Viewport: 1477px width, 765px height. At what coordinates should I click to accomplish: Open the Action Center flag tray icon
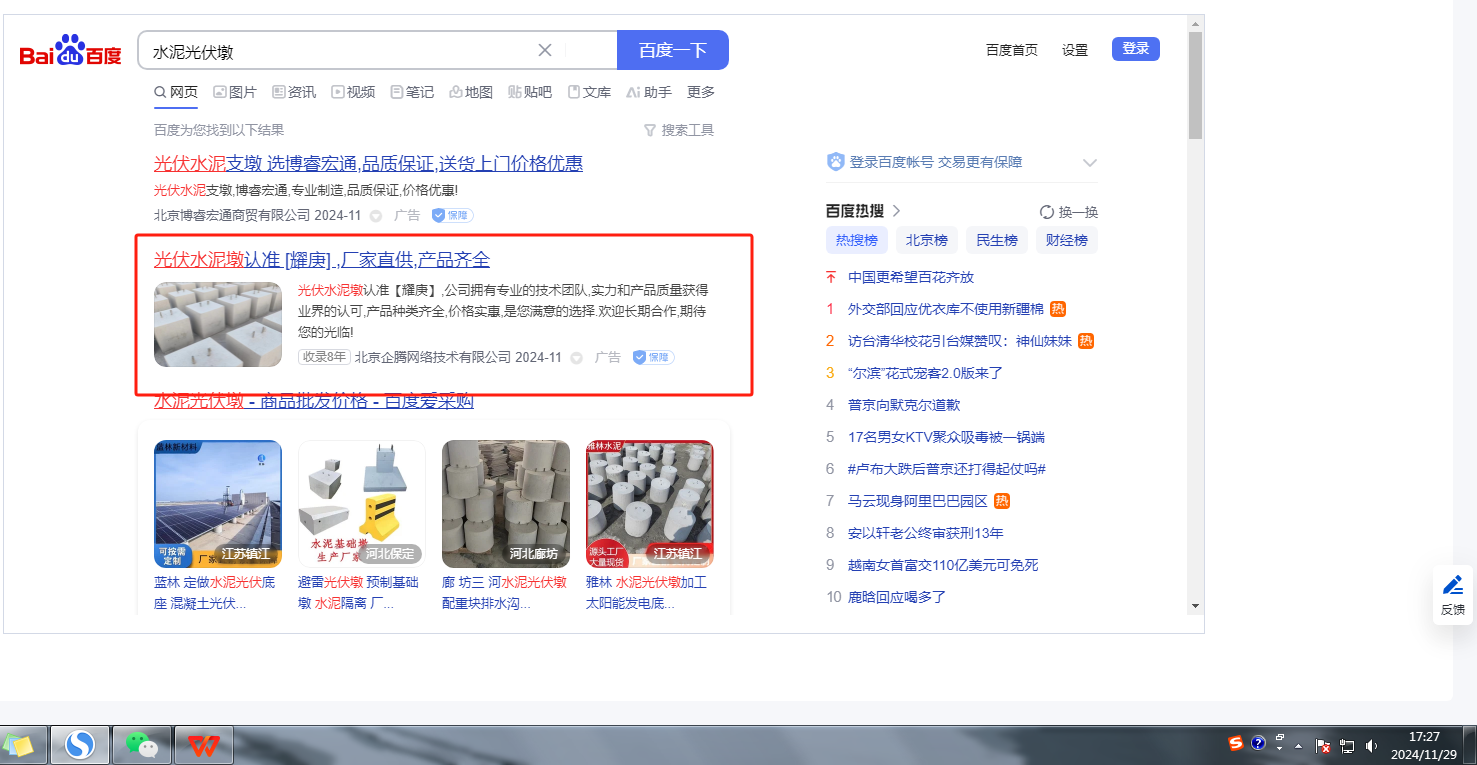click(x=1323, y=746)
